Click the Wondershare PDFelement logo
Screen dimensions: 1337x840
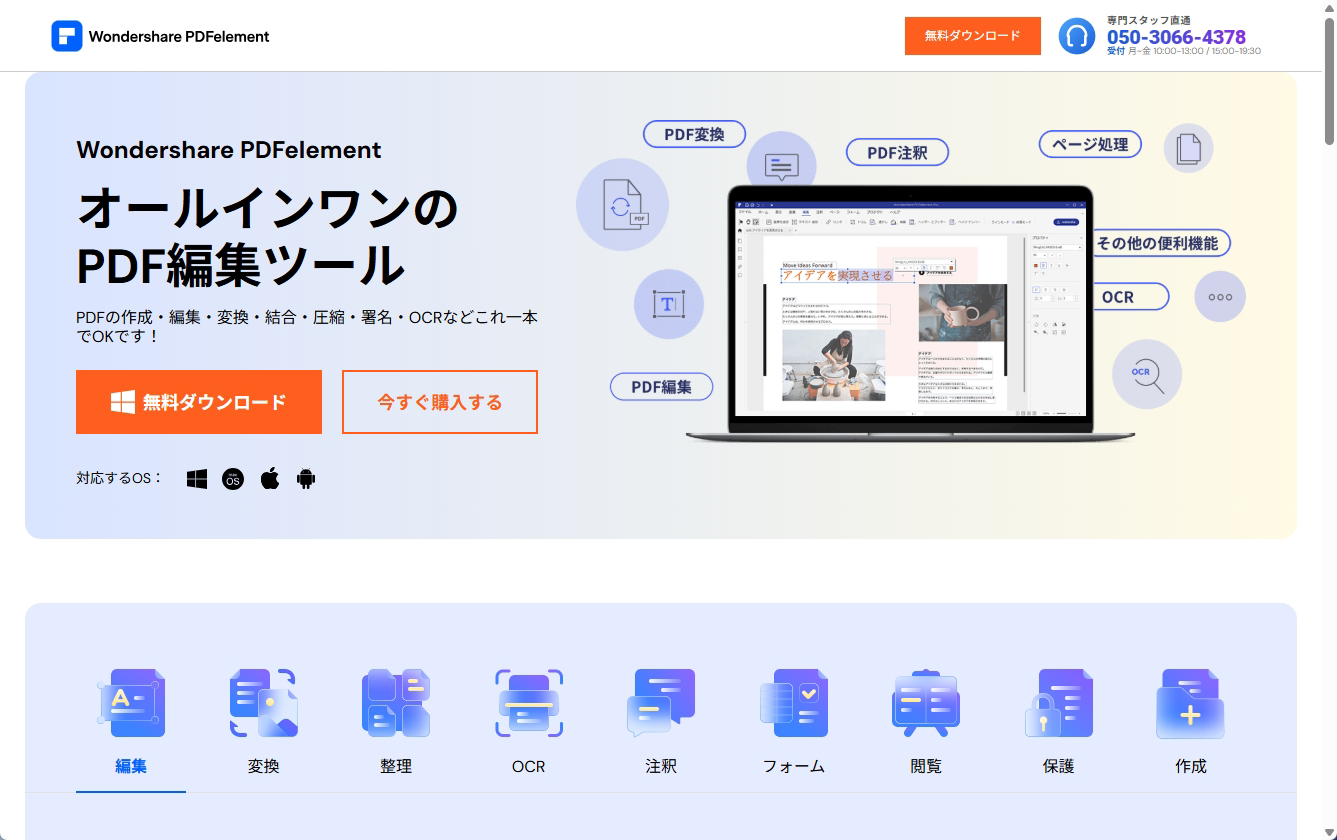(160, 36)
